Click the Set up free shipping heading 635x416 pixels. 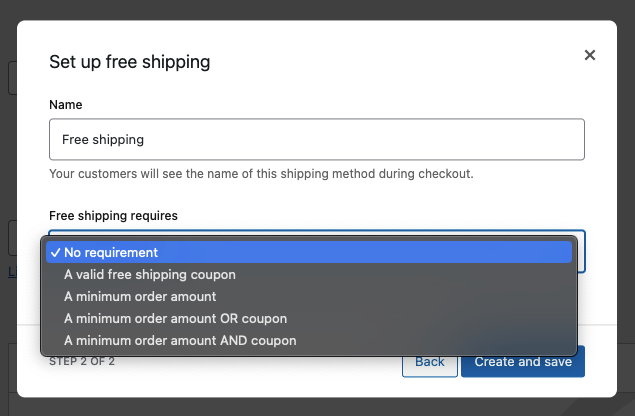tap(129, 62)
